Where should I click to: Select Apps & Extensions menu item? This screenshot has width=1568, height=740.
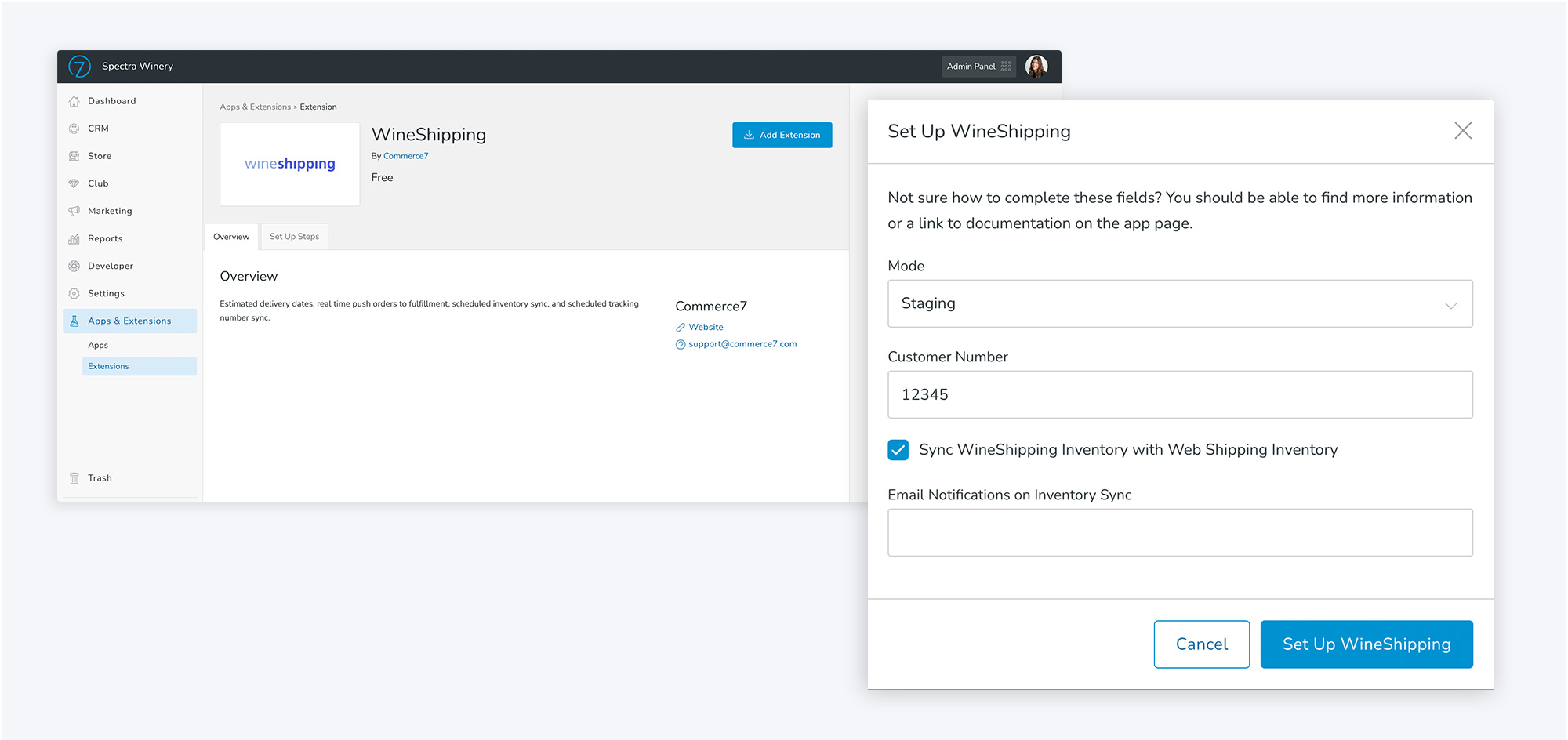pyautogui.click(x=130, y=321)
